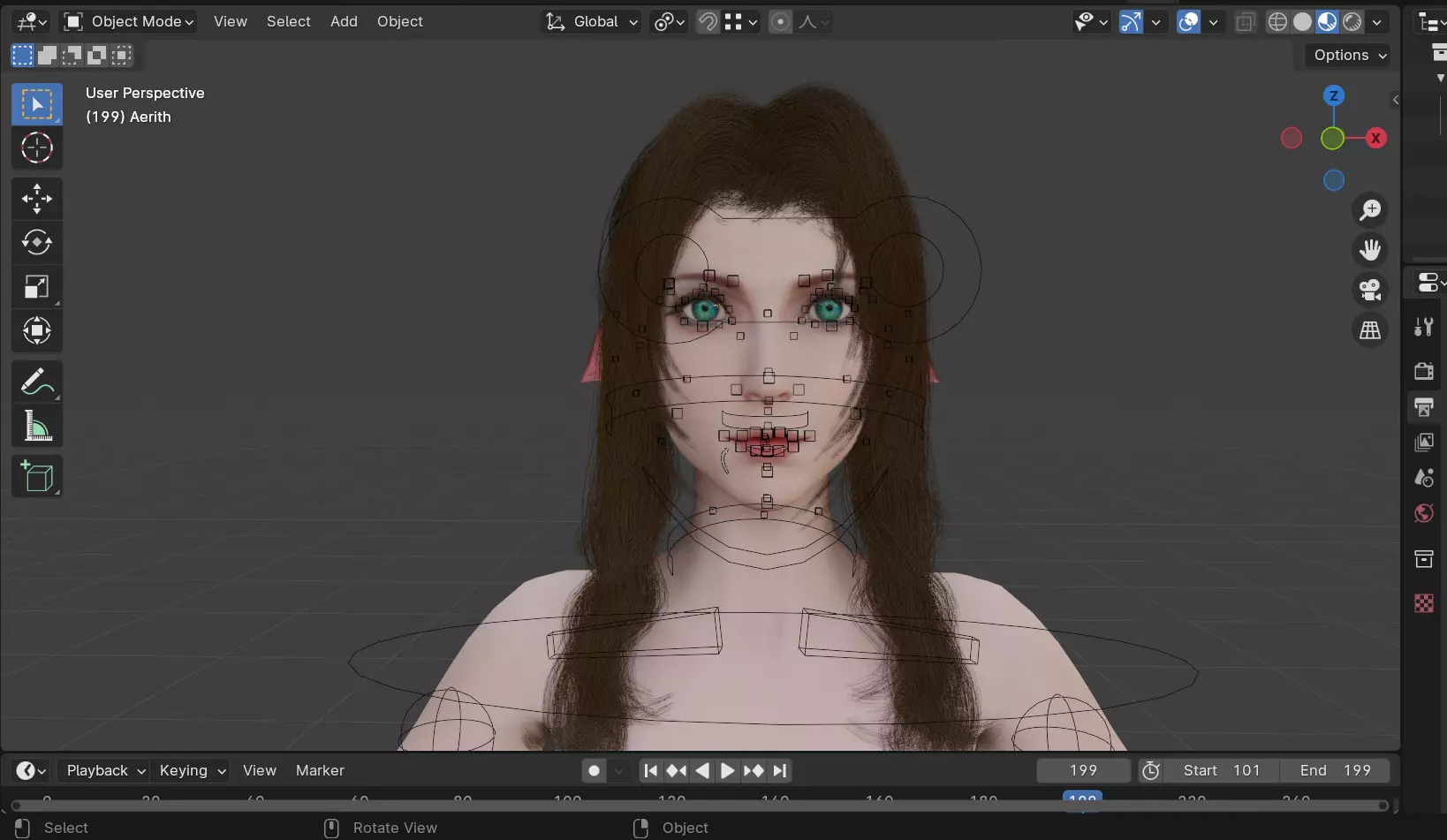Open the Object properties archive-box tab
The height and width of the screenshot is (840, 1447).
tap(1424, 558)
